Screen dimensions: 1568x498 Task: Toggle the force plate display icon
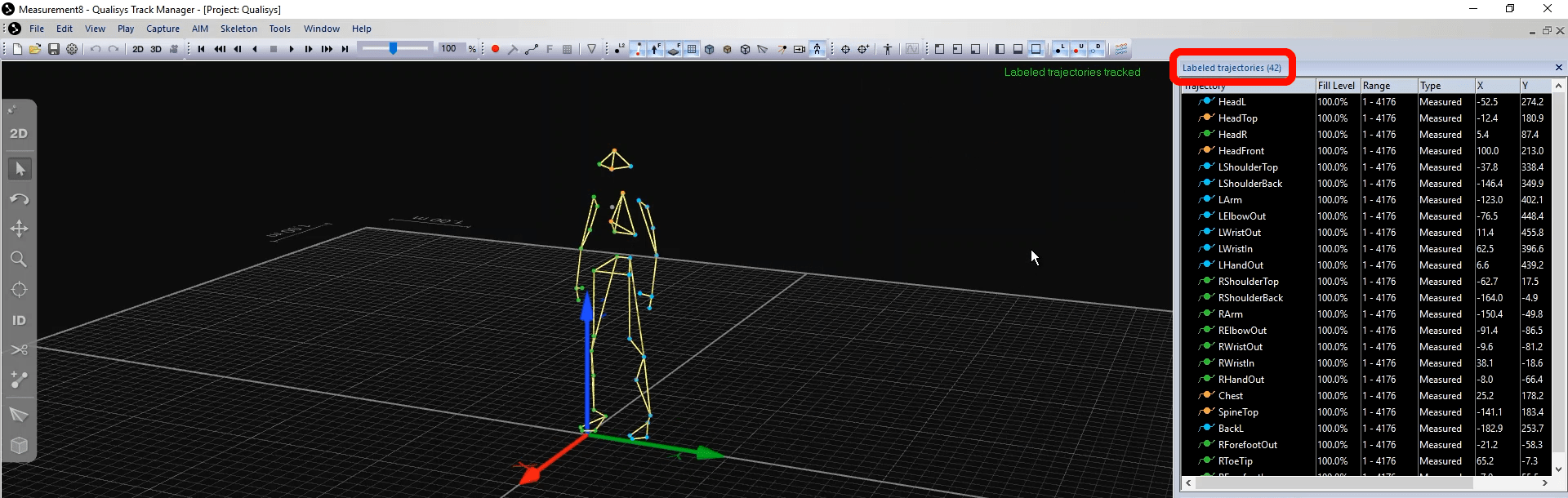point(674,49)
